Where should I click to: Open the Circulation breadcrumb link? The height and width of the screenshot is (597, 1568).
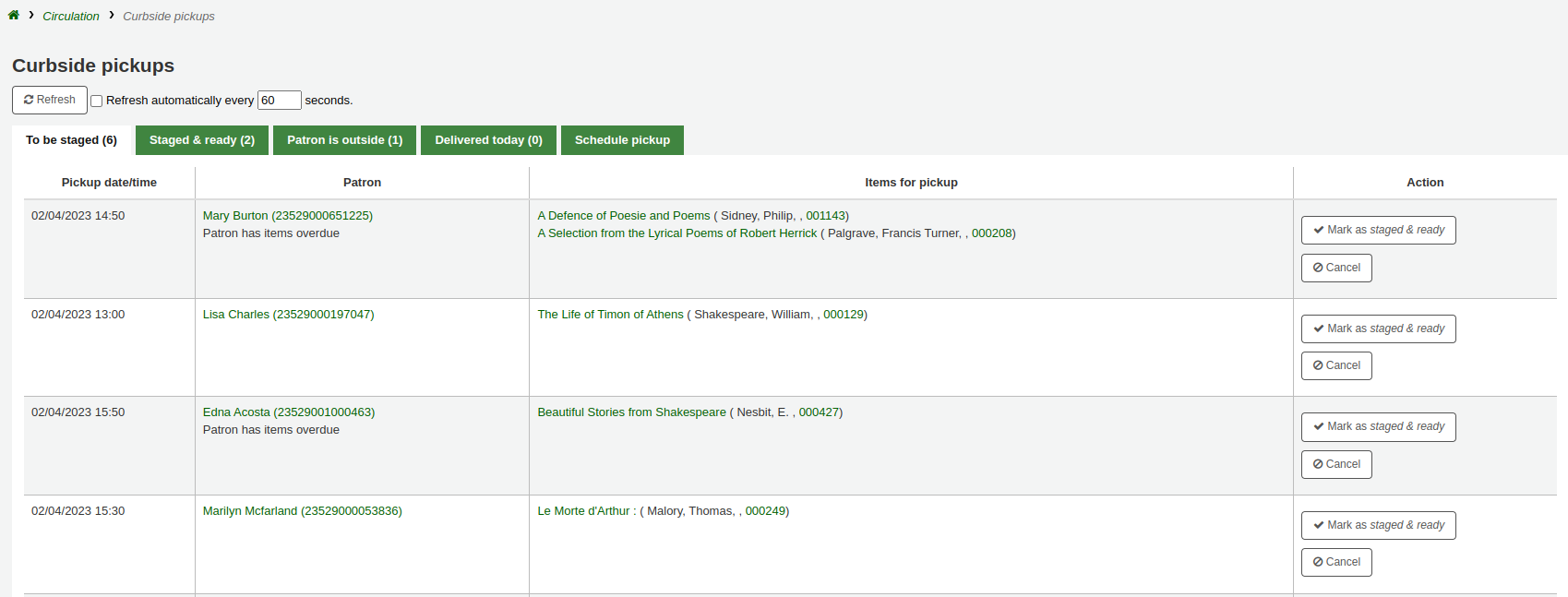click(x=71, y=17)
